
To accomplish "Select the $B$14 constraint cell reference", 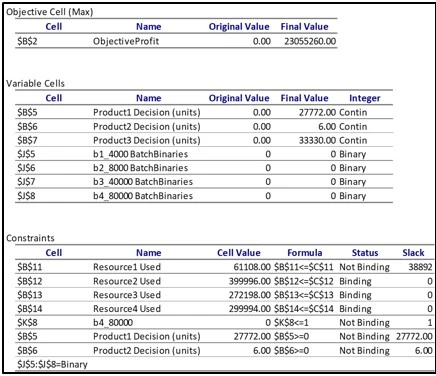I will [30, 309].
